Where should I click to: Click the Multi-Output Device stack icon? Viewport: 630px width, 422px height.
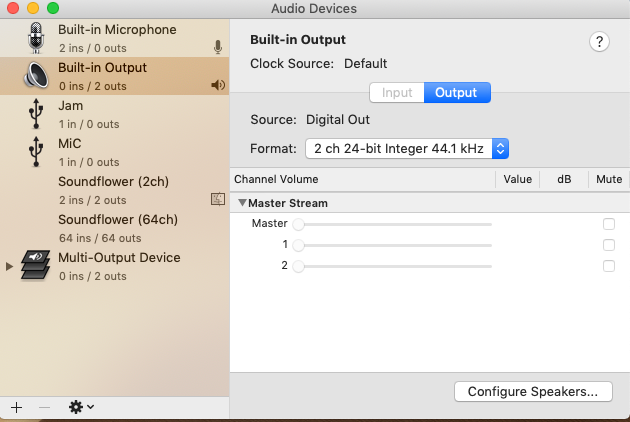click(36, 266)
